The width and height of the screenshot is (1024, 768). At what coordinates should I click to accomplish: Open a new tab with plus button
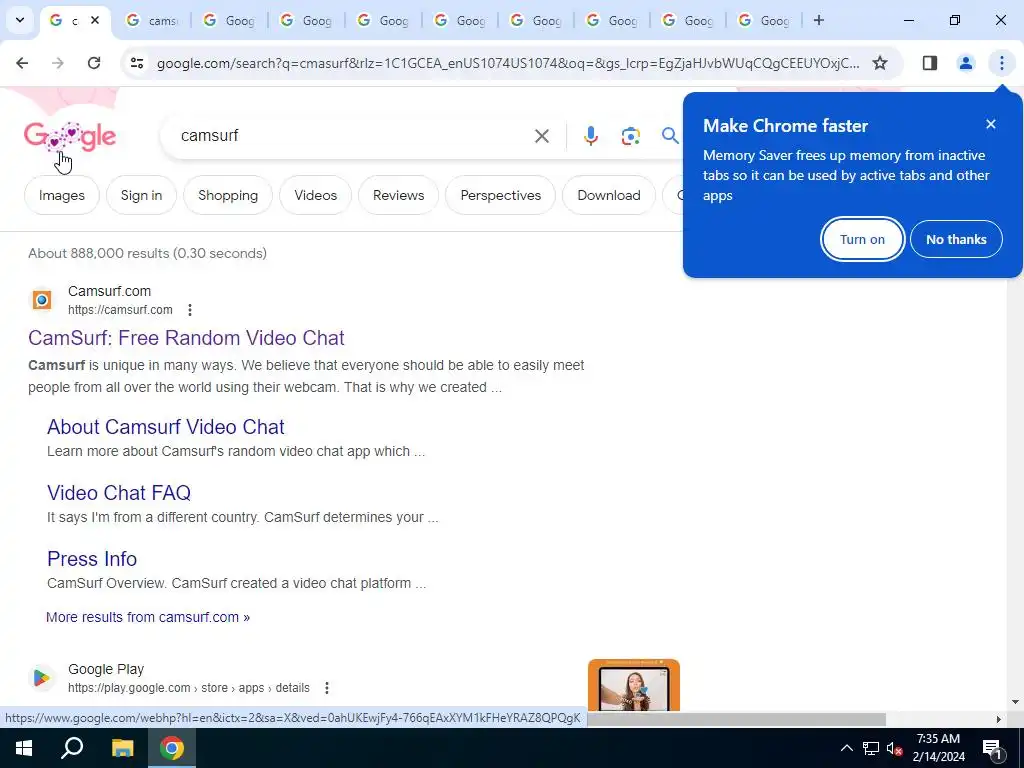click(818, 20)
